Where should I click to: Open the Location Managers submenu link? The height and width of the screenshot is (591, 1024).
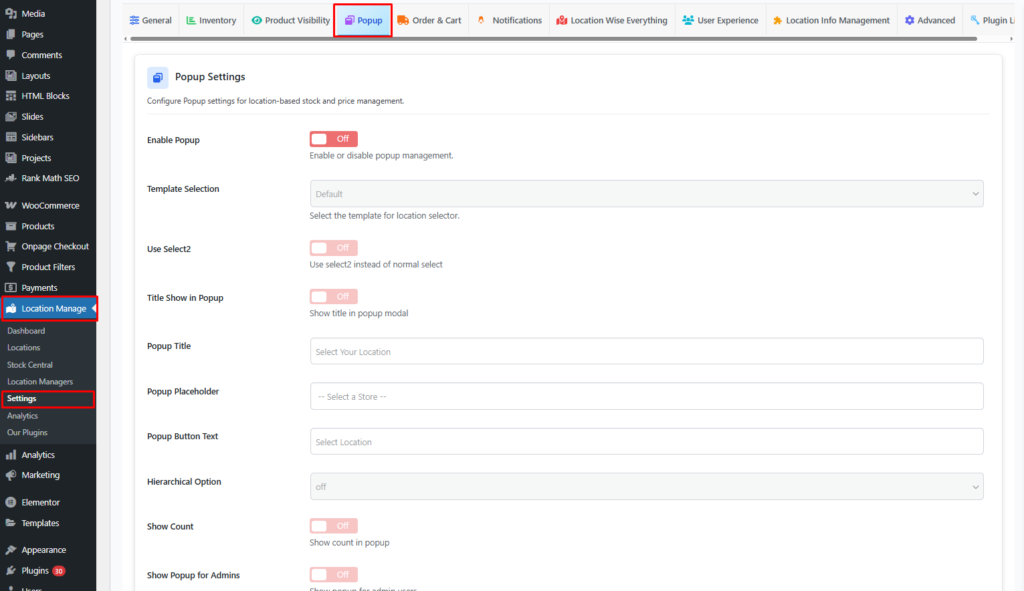[x=40, y=382]
